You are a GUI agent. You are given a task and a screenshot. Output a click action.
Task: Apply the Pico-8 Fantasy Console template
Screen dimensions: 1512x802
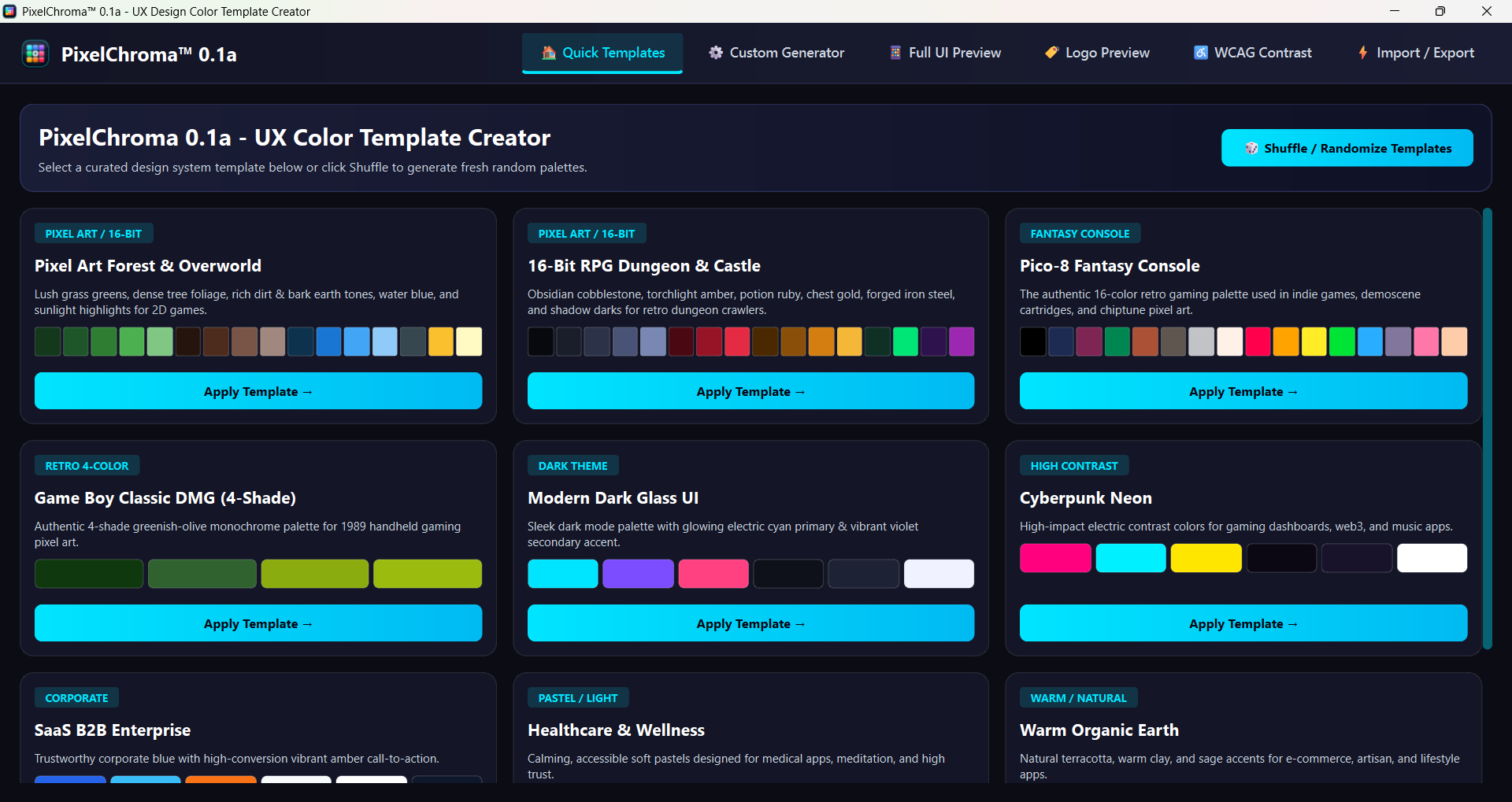(x=1243, y=391)
